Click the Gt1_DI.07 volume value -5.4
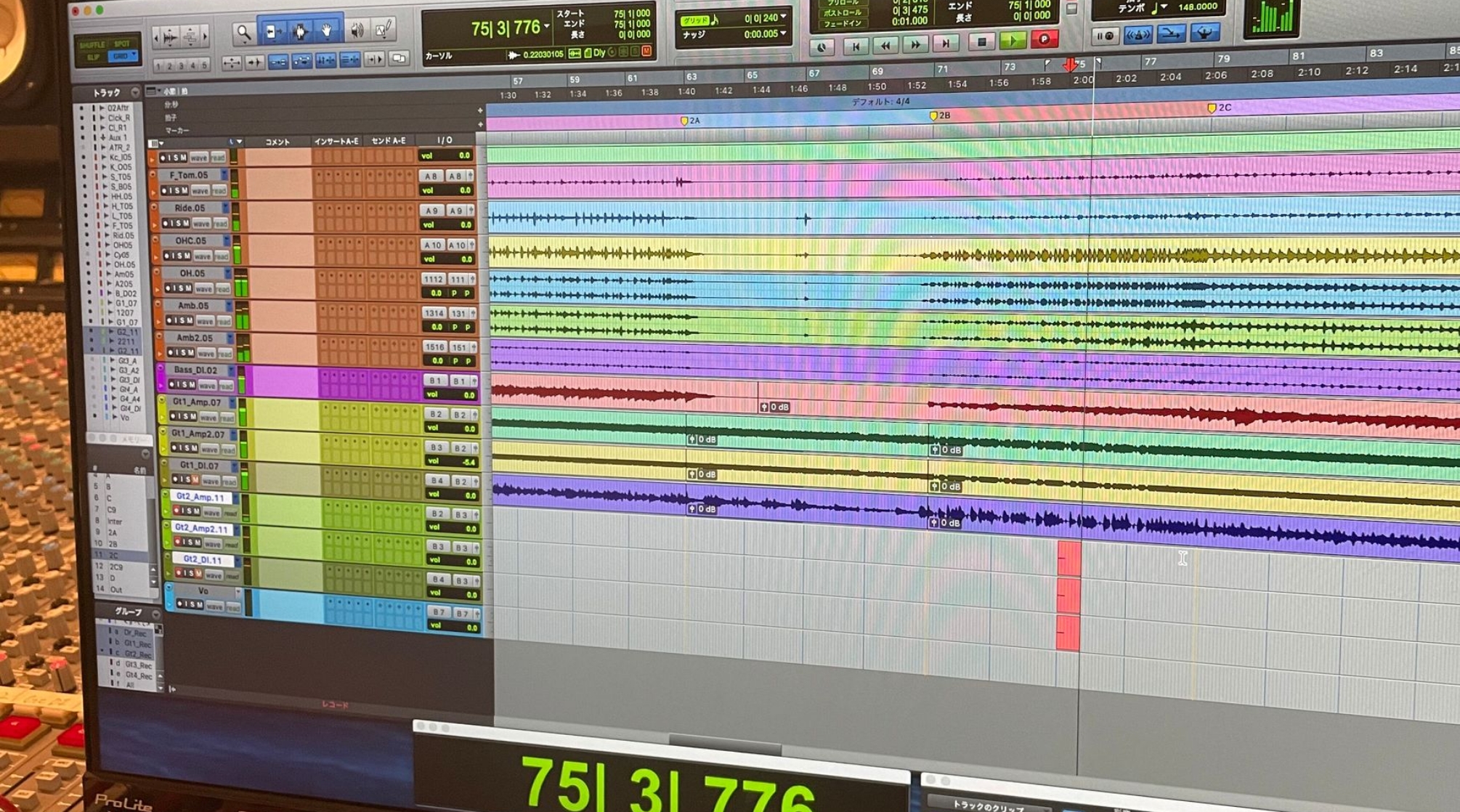 (468, 462)
